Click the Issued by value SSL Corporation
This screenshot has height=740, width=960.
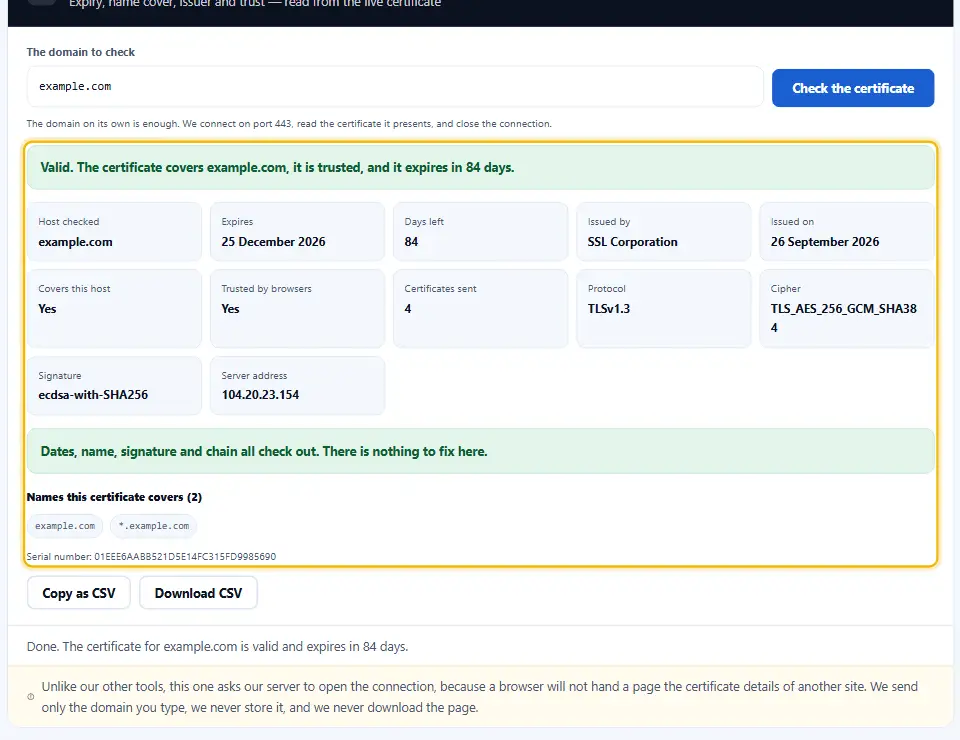point(632,242)
